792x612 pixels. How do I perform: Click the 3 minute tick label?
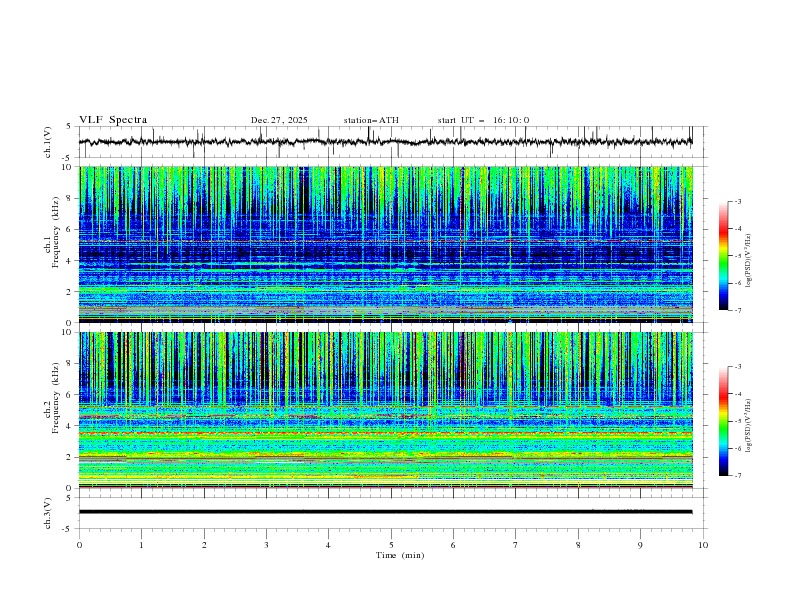266,545
